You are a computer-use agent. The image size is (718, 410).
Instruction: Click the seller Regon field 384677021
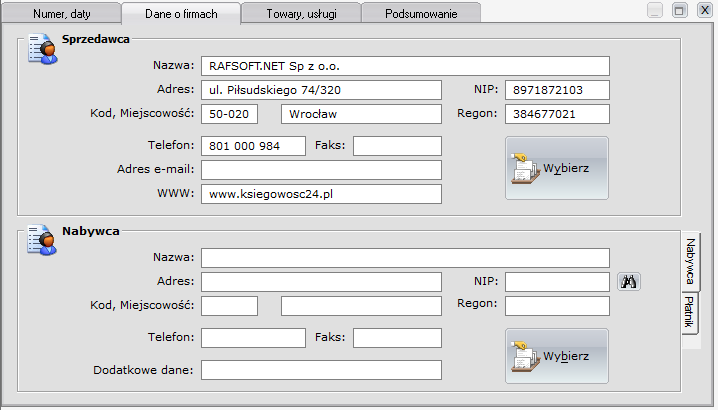point(557,114)
